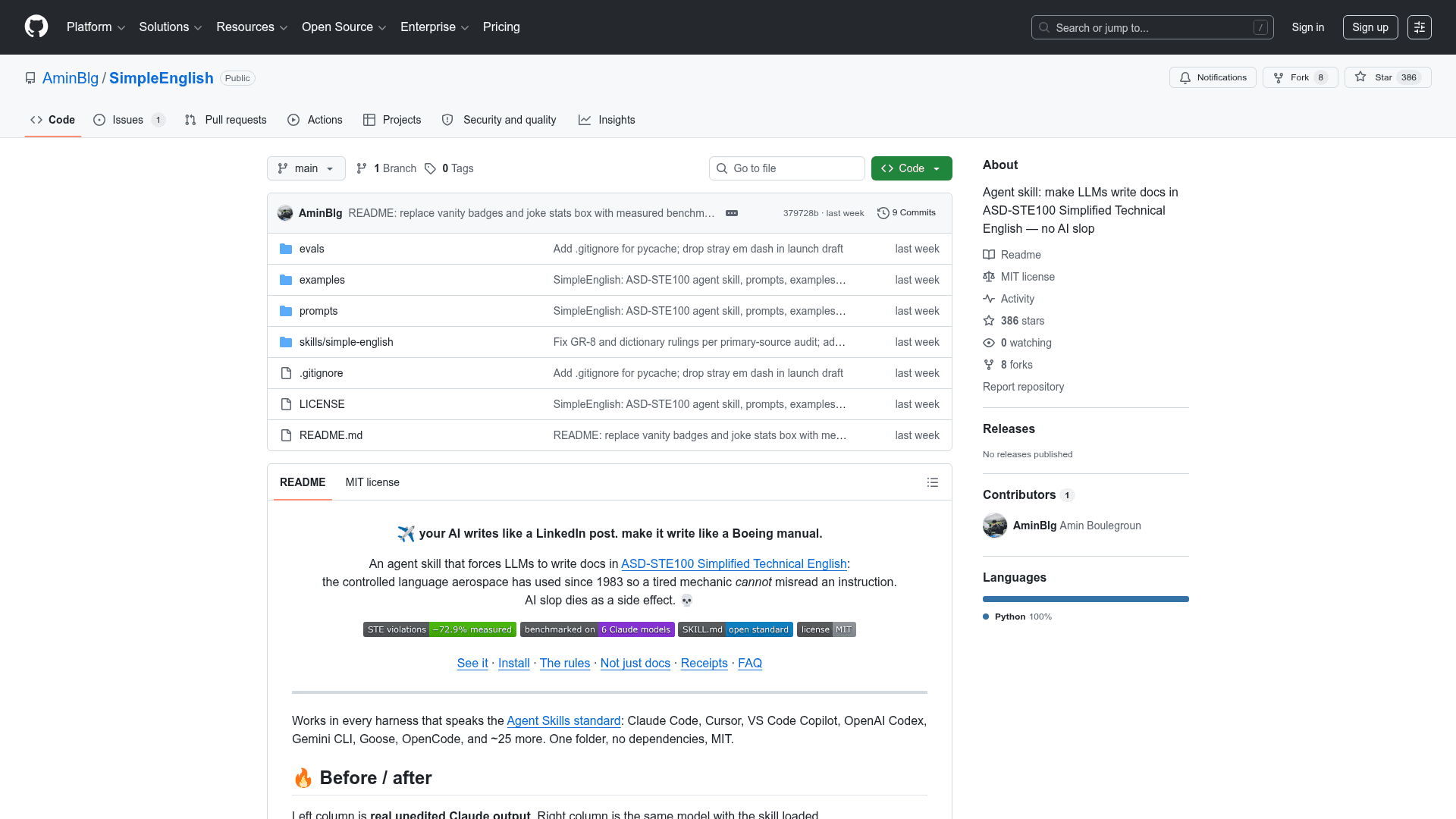Open the Code tab
1456x819 pixels.
[53, 120]
